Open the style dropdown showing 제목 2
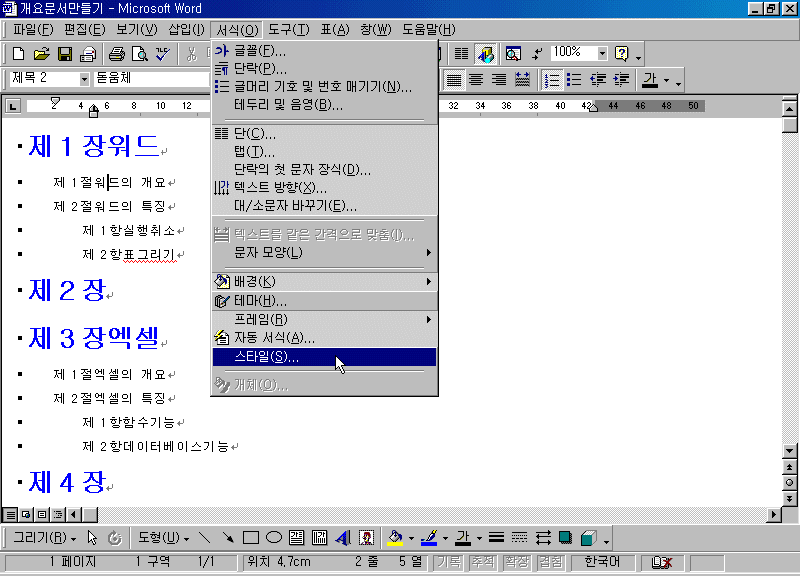The width and height of the screenshot is (800, 576). point(84,79)
